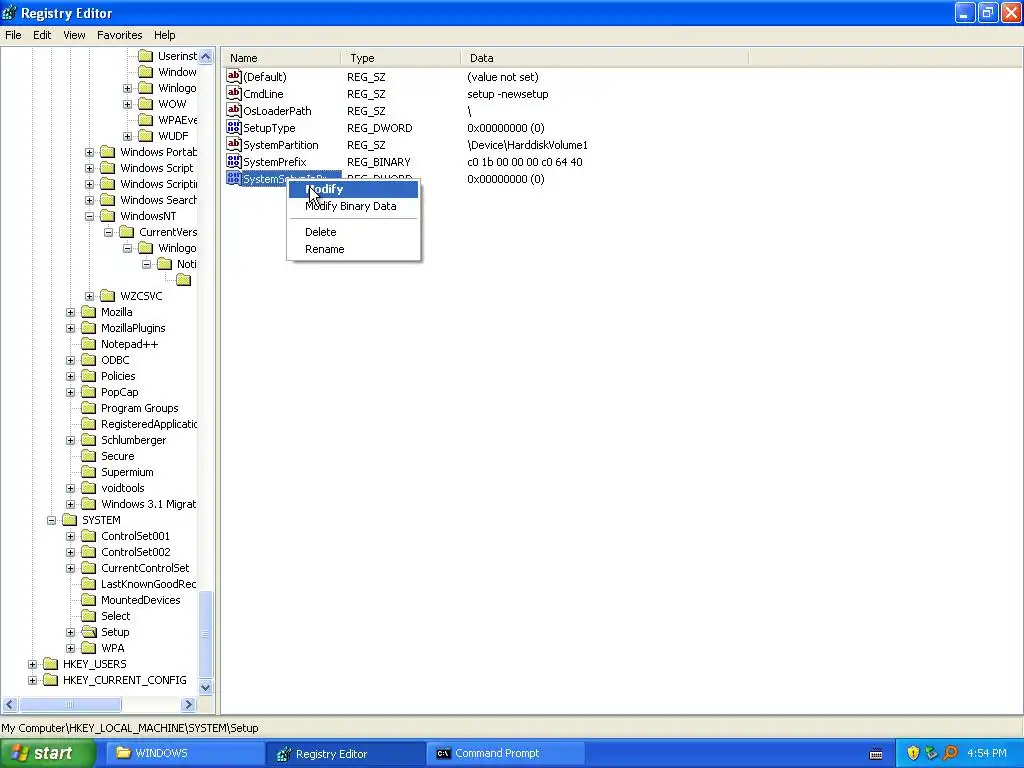
Task: Open the CmdLine string value icon
Action: tap(234, 93)
